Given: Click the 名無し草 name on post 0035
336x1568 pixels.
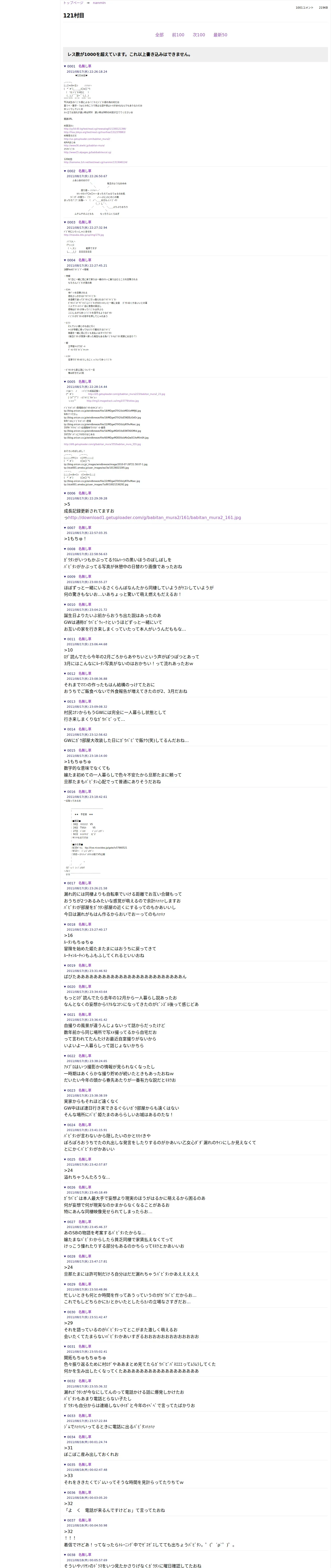Looking at the screenshot, I should (x=85, y=1465).
